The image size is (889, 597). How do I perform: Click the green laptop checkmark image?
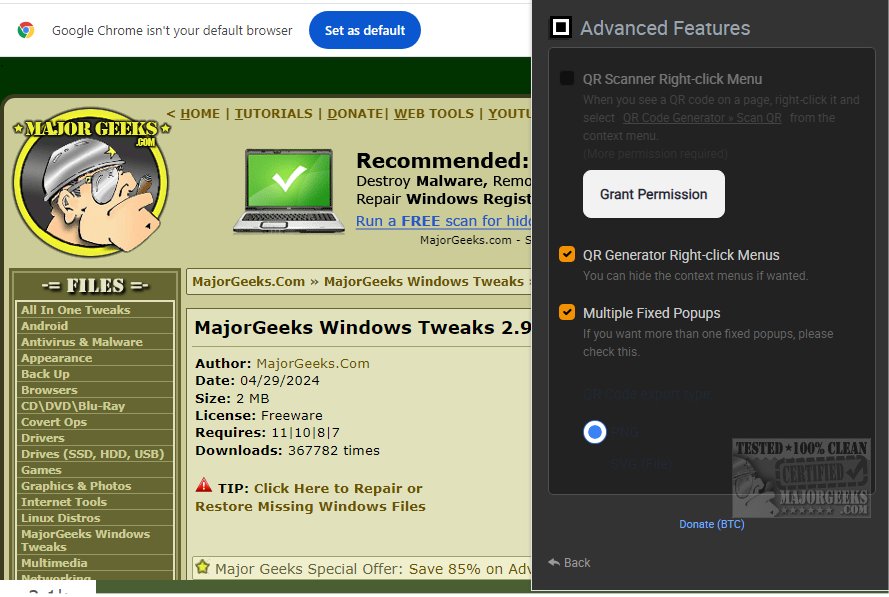(x=289, y=191)
